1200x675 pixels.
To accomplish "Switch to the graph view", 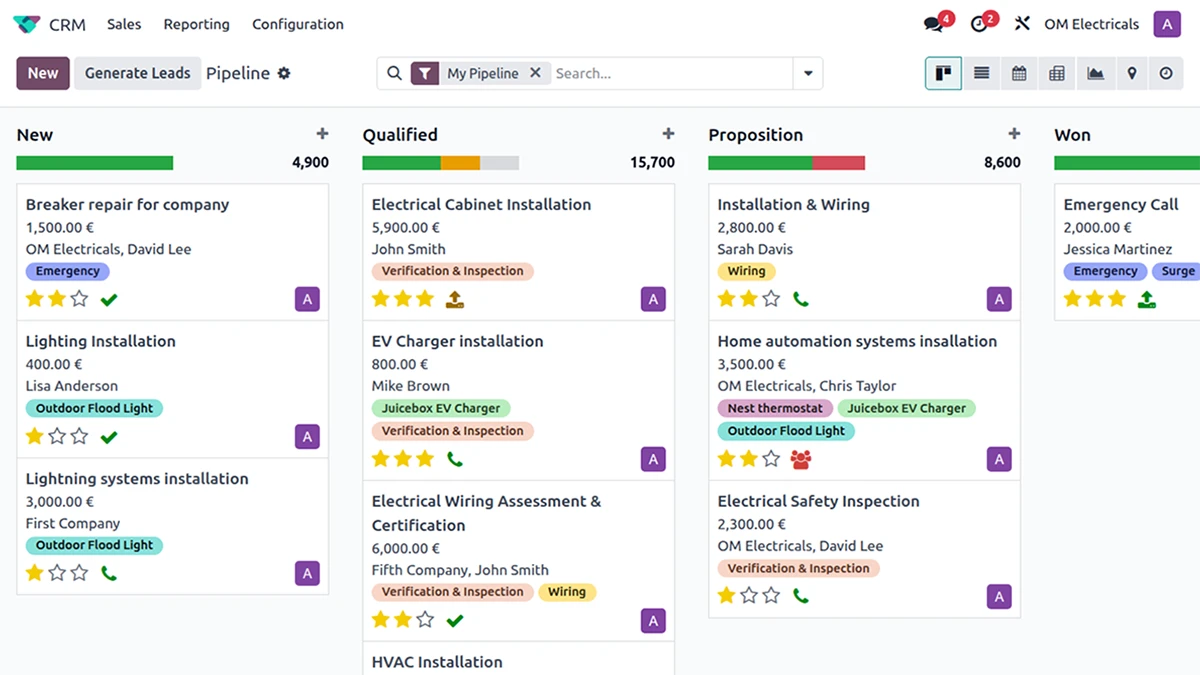I will click(1095, 73).
